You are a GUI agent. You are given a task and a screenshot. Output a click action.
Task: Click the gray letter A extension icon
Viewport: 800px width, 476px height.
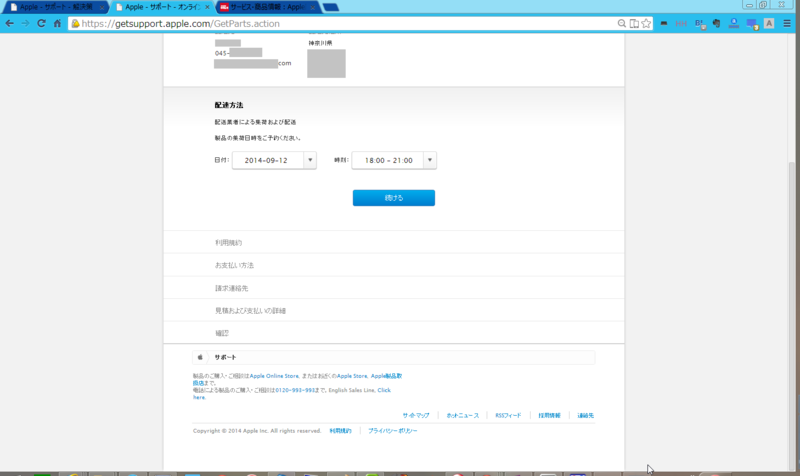[769, 23]
